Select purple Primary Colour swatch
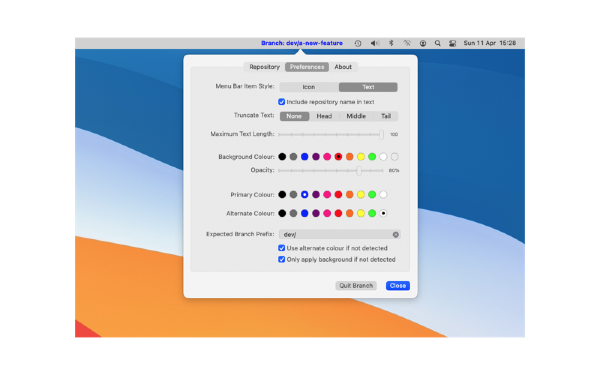Screen dimensions: 600x375 click(x=316, y=194)
